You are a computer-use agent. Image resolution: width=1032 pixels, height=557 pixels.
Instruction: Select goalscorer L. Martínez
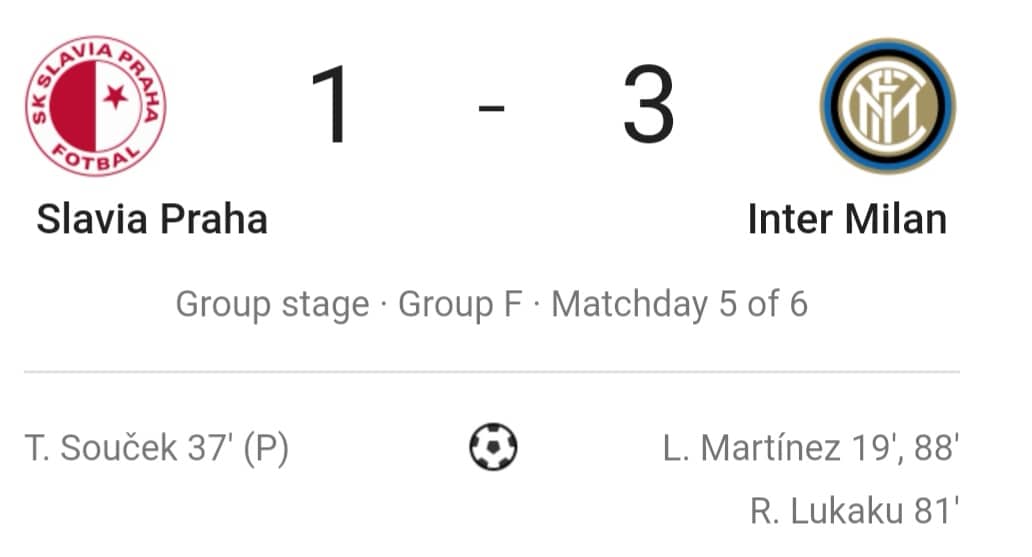(x=752, y=448)
